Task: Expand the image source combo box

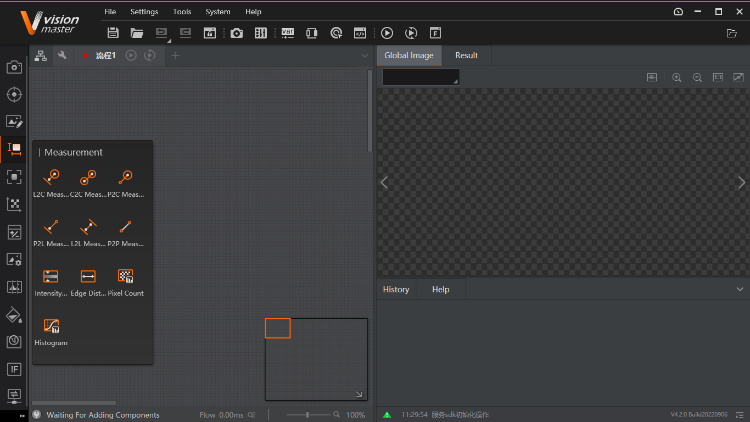Action: [x=421, y=77]
